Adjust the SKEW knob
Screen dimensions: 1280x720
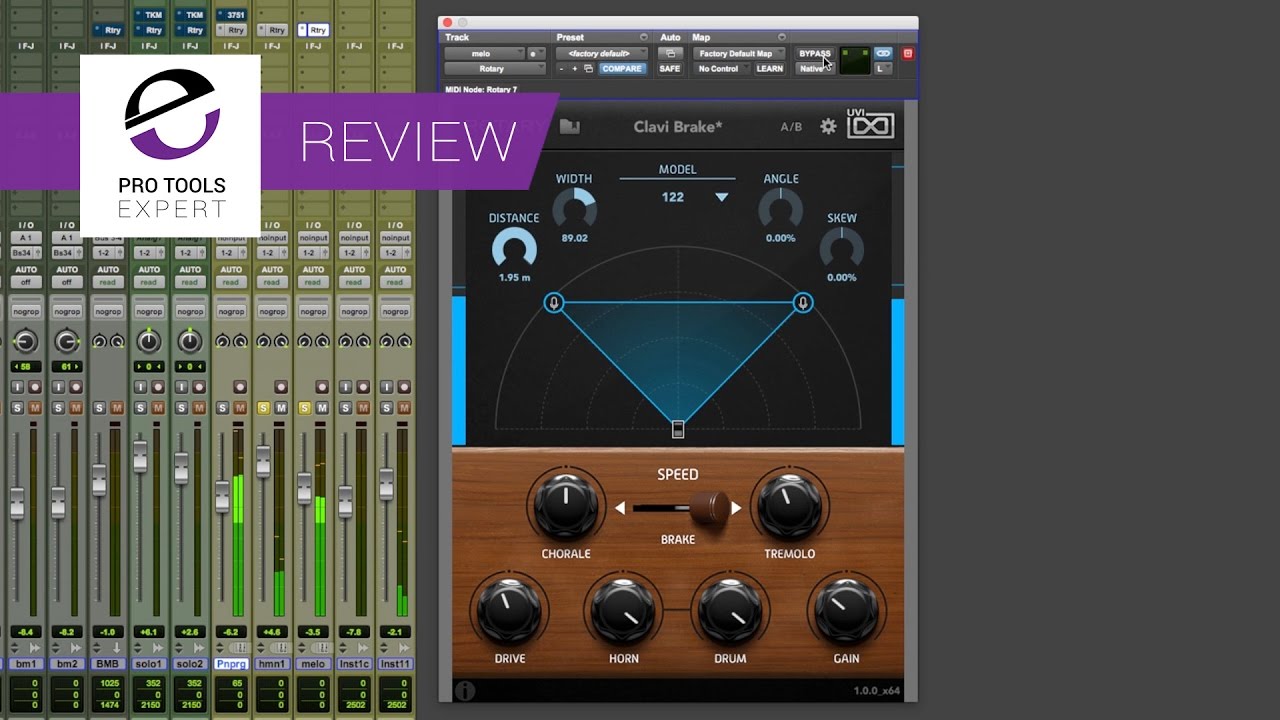click(x=841, y=248)
